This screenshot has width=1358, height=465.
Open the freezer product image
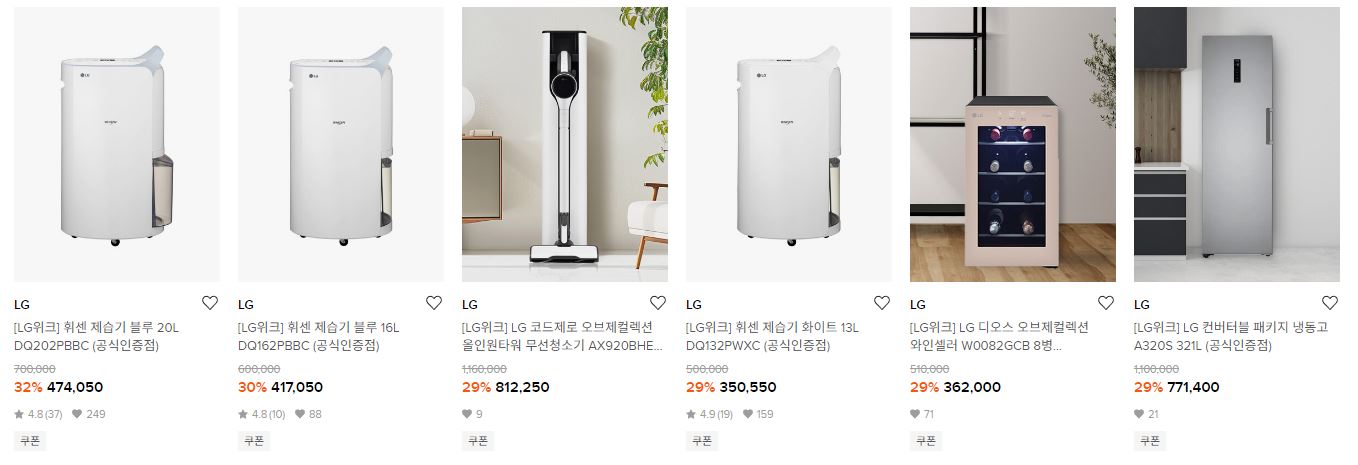(1237, 144)
